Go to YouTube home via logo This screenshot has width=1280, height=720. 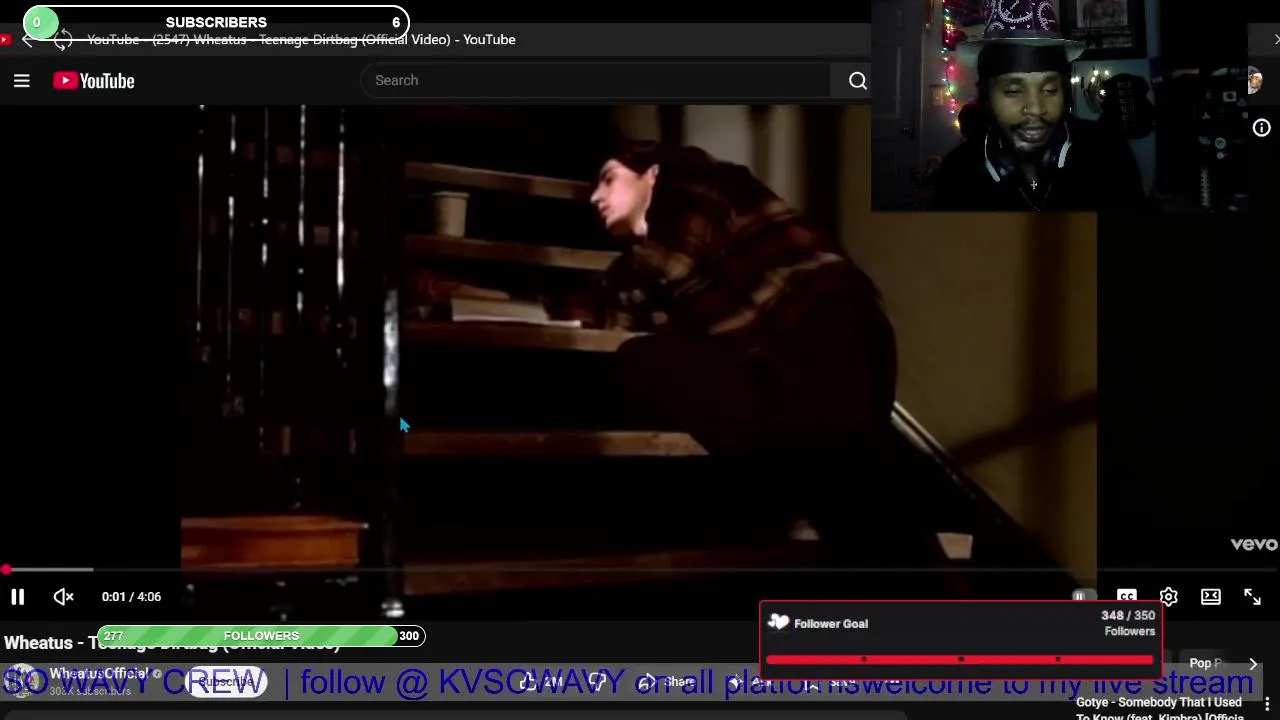click(94, 81)
